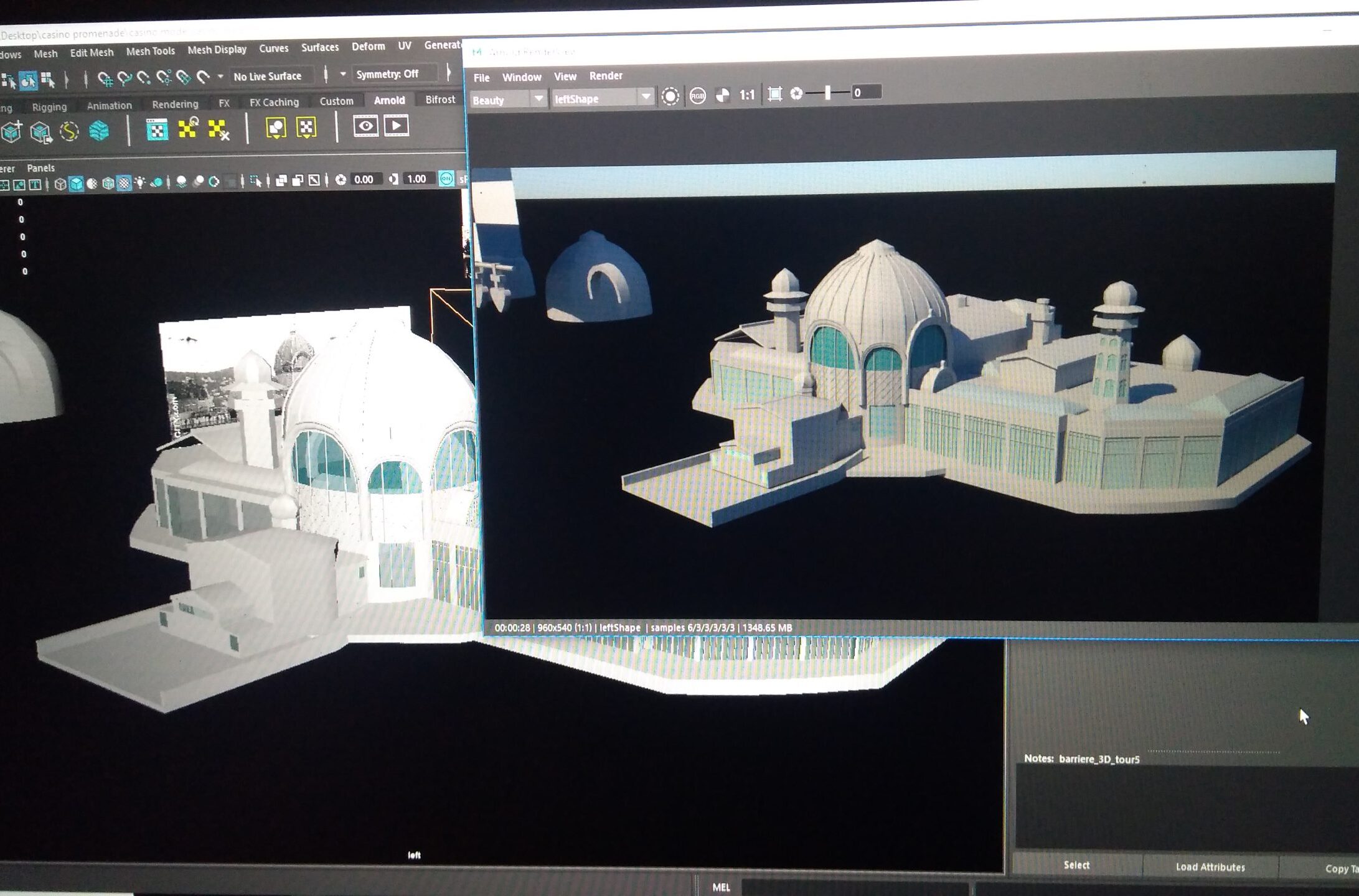Click the curve collector S icon
This screenshot has height=896, width=1359.
coord(69,131)
